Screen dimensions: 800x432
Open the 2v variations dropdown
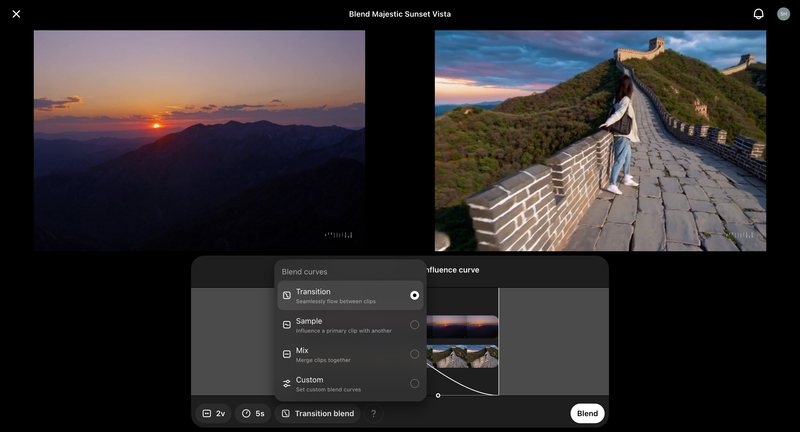coord(213,413)
